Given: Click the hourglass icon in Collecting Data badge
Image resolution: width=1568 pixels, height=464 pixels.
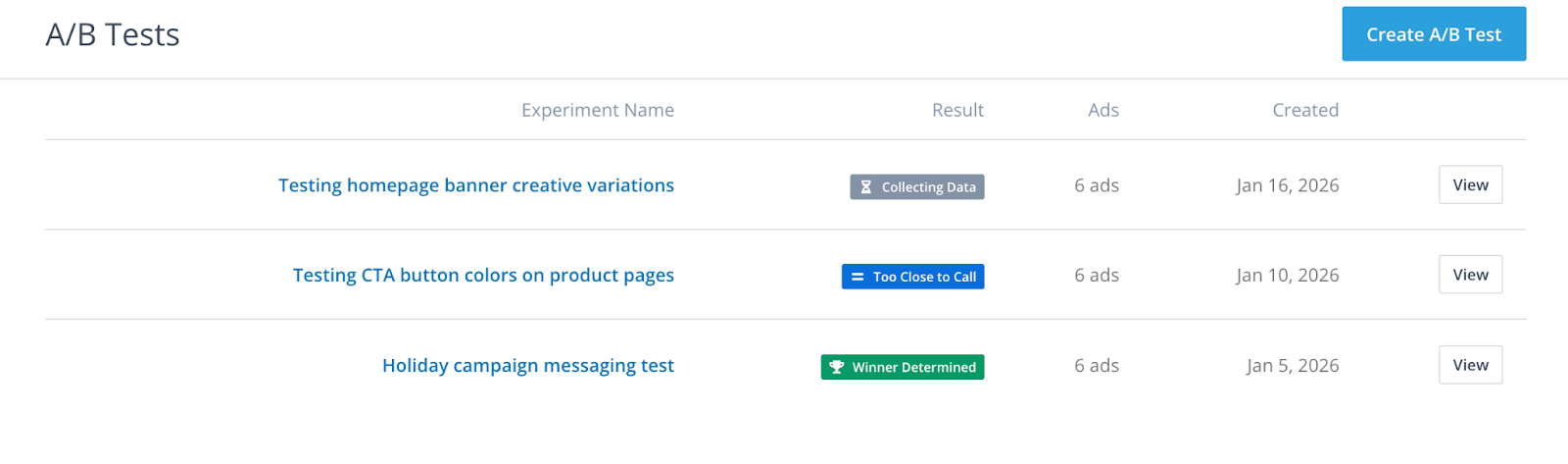Looking at the screenshot, I should point(865,187).
